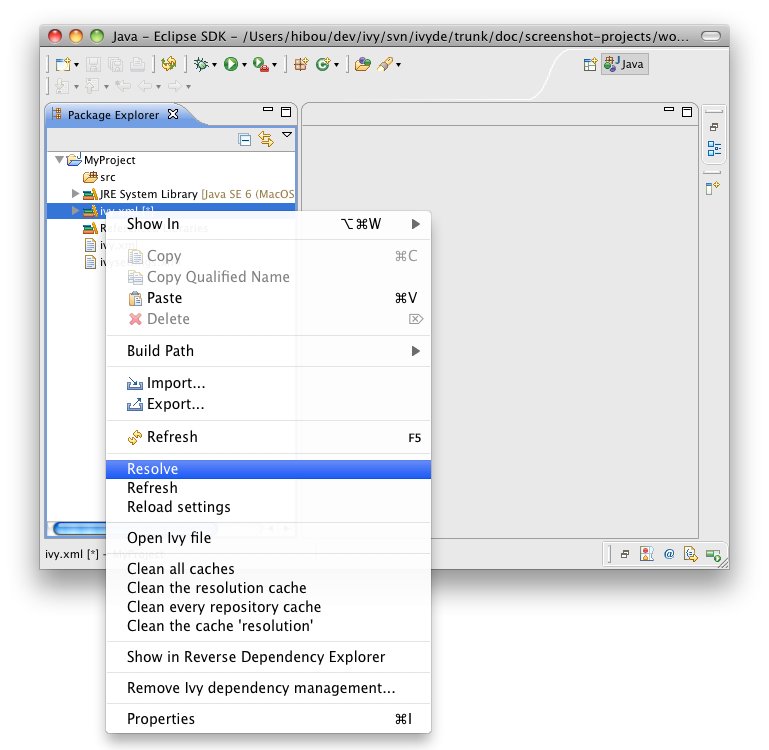Image resolution: width=769 pixels, height=750 pixels.
Task: Switch to the Java perspective button
Action: [625, 64]
